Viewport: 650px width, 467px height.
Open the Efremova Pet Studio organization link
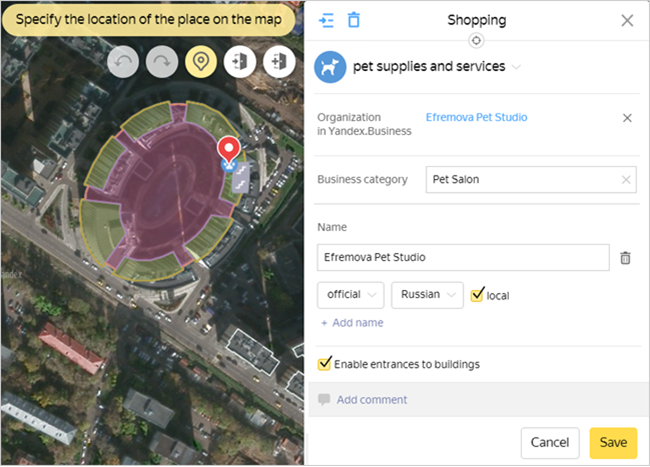476,118
